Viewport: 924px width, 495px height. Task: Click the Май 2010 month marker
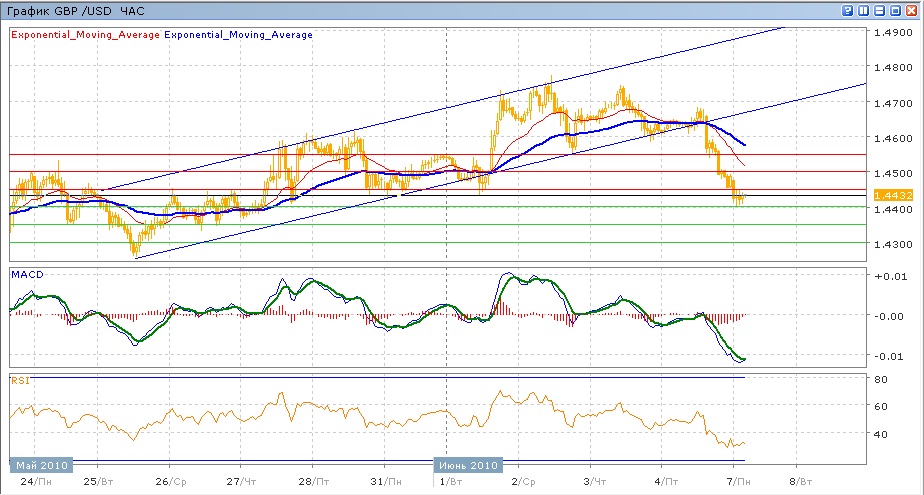[43, 465]
